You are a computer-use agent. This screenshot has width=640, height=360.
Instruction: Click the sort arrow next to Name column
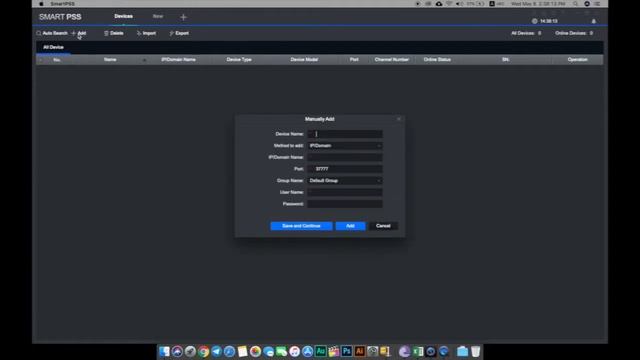pos(144,60)
